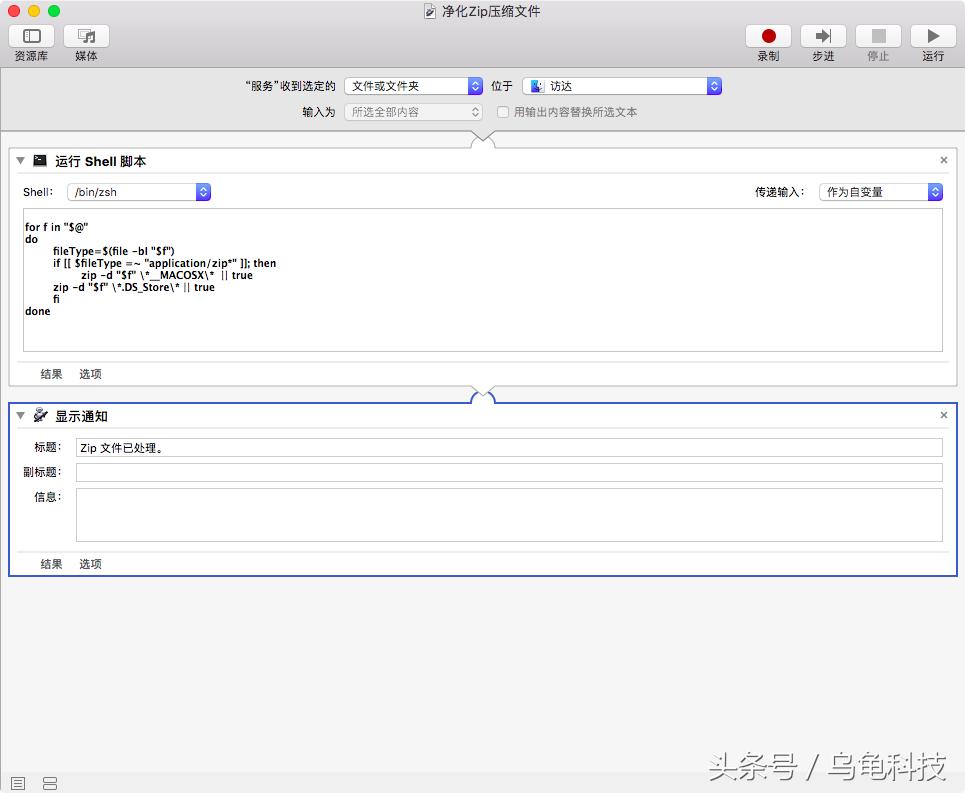The image size is (965, 793).
Task: Collapse the 显示通知 action
Action: point(20,416)
